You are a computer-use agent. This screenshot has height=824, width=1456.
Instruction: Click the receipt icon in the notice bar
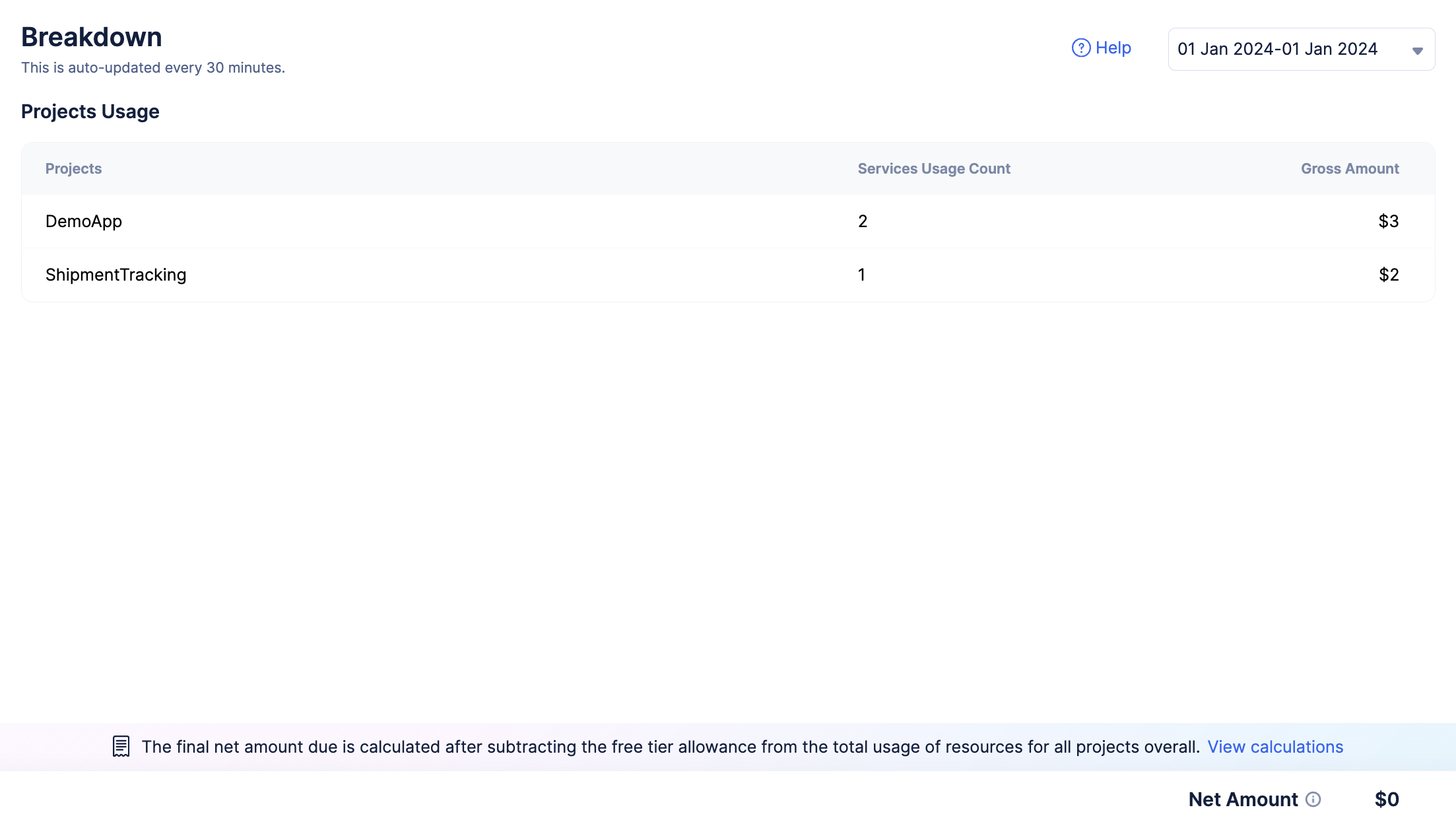[x=121, y=747]
